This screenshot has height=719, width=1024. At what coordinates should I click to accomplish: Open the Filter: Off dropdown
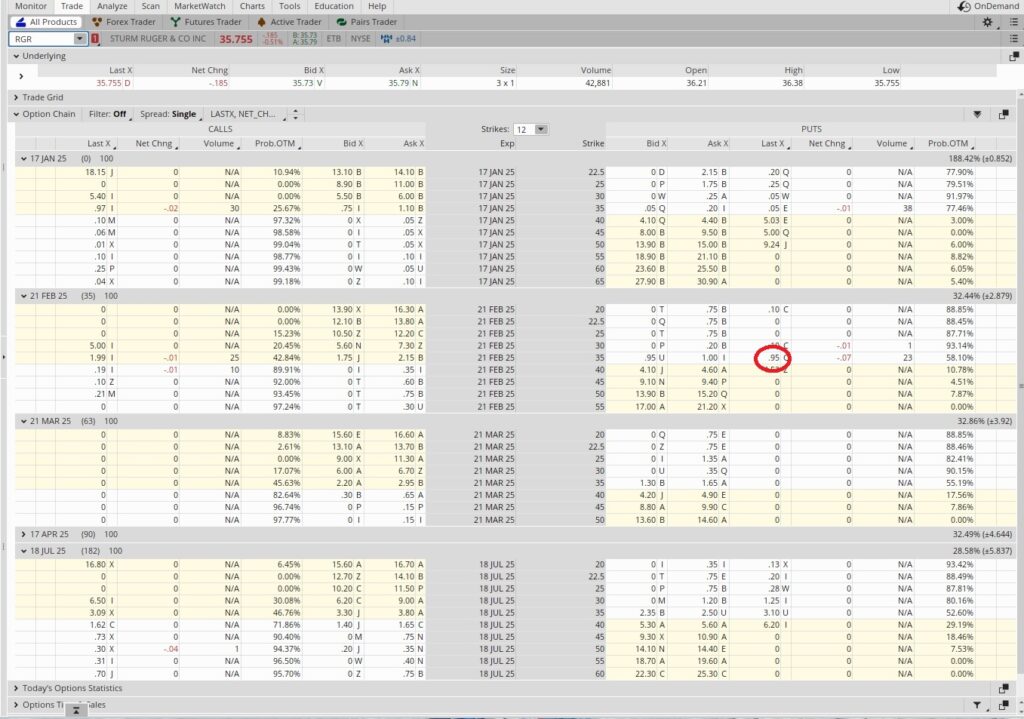pos(109,114)
